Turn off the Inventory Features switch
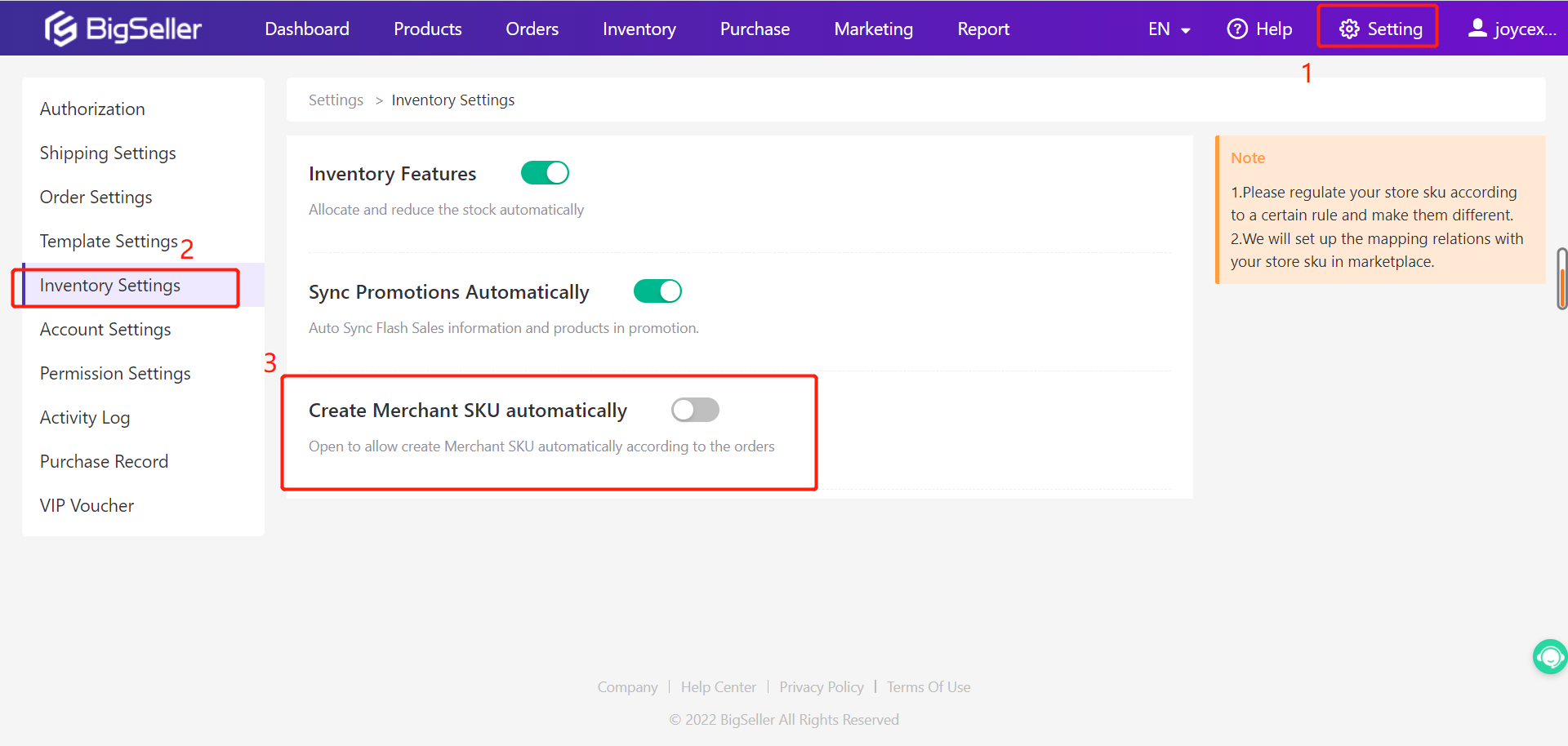 tap(545, 173)
